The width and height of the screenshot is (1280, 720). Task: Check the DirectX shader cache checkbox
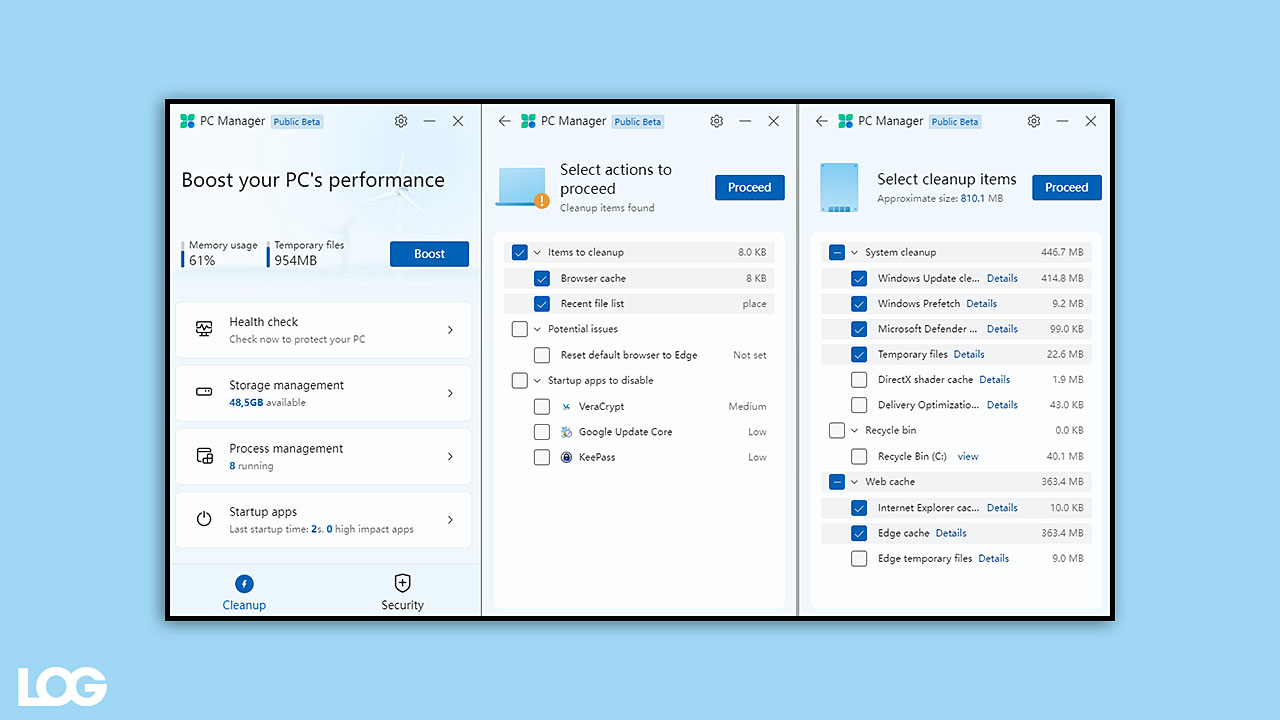point(859,380)
